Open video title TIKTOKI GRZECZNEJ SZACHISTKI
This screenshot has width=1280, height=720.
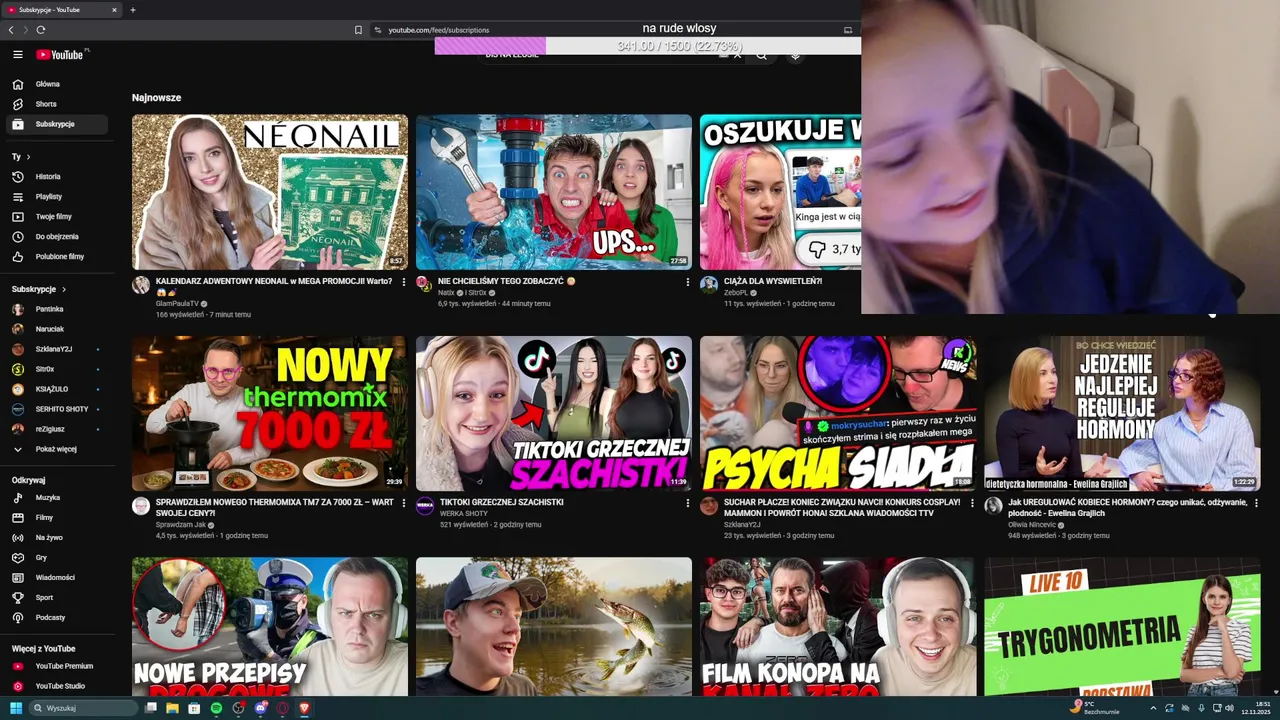pos(501,502)
